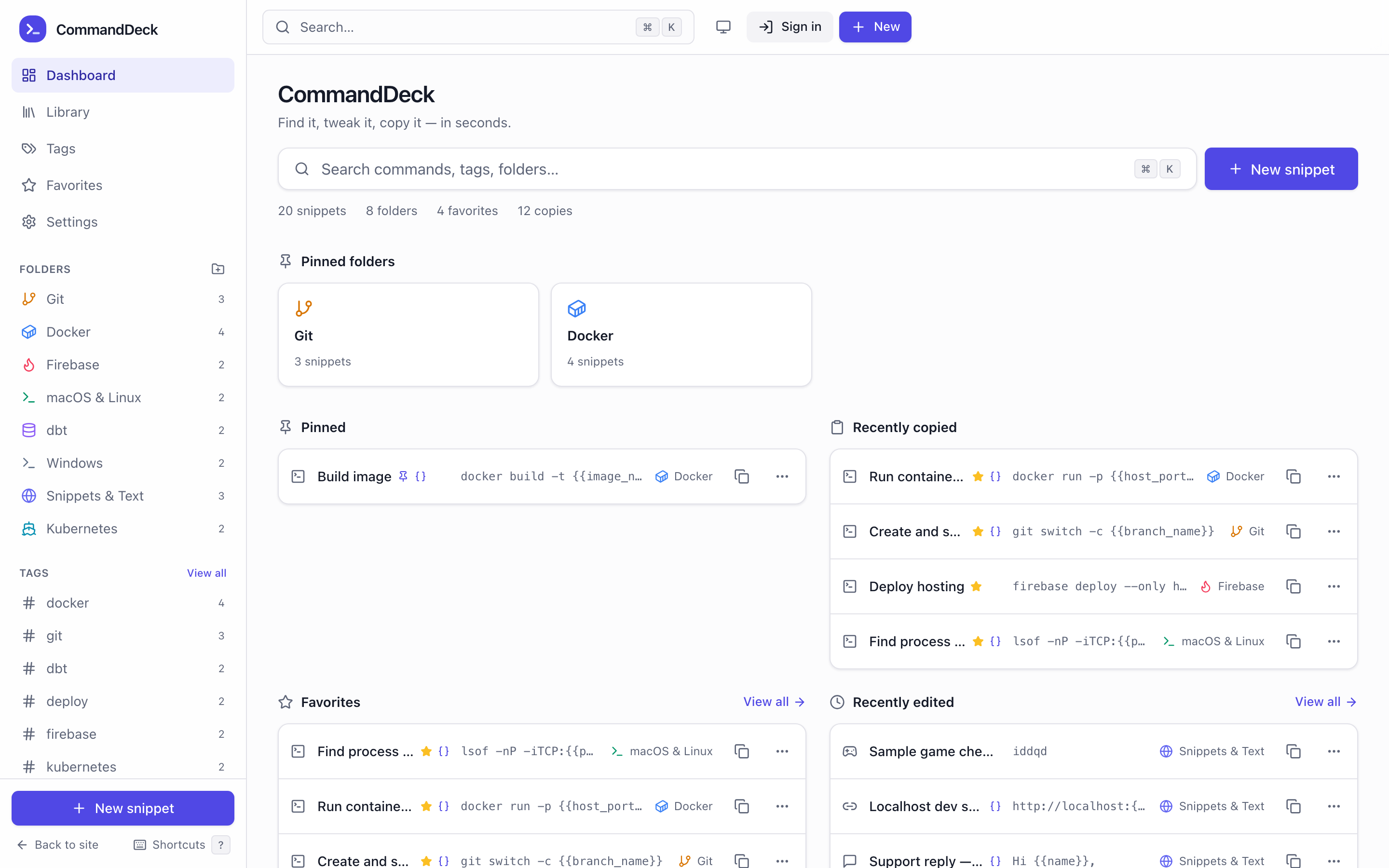1389x868 pixels.
Task: Open the Windows folder
Action: coord(123,463)
